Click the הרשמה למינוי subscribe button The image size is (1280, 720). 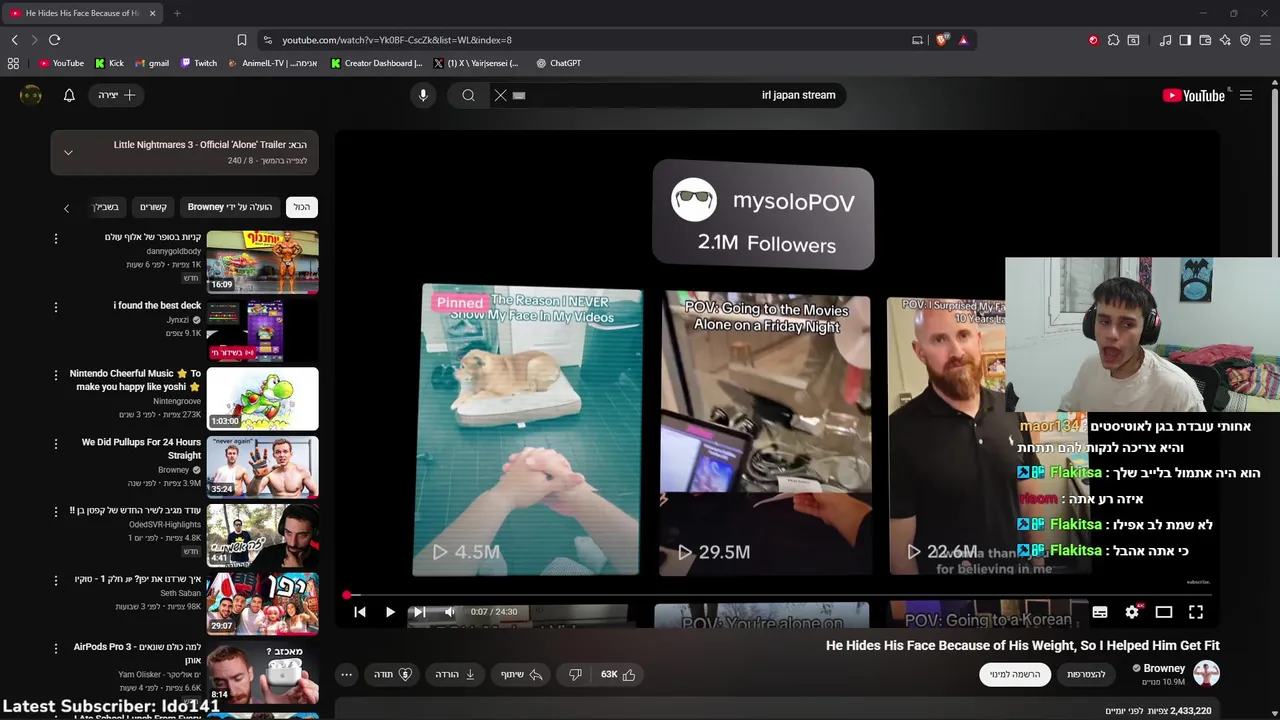pos(1015,675)
